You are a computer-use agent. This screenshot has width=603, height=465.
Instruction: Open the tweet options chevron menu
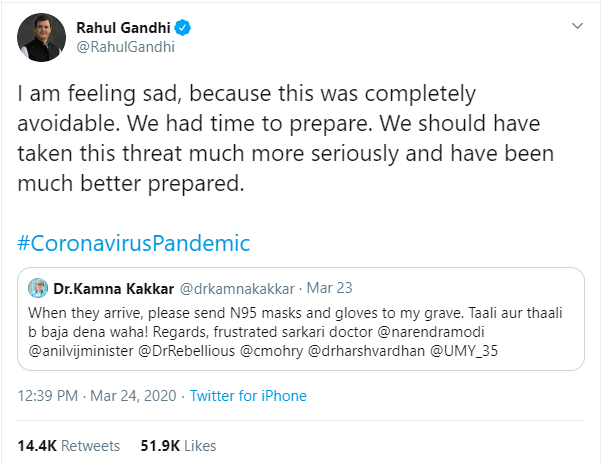point(575,26)
